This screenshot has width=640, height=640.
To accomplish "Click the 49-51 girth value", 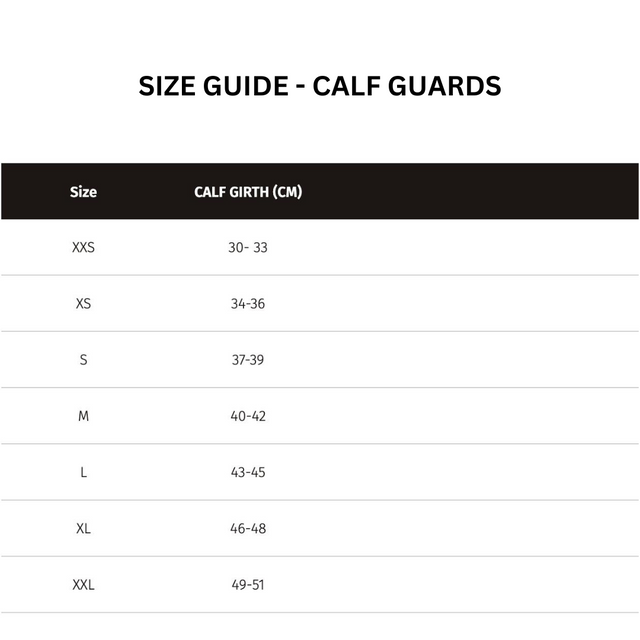I will [248, 584].
